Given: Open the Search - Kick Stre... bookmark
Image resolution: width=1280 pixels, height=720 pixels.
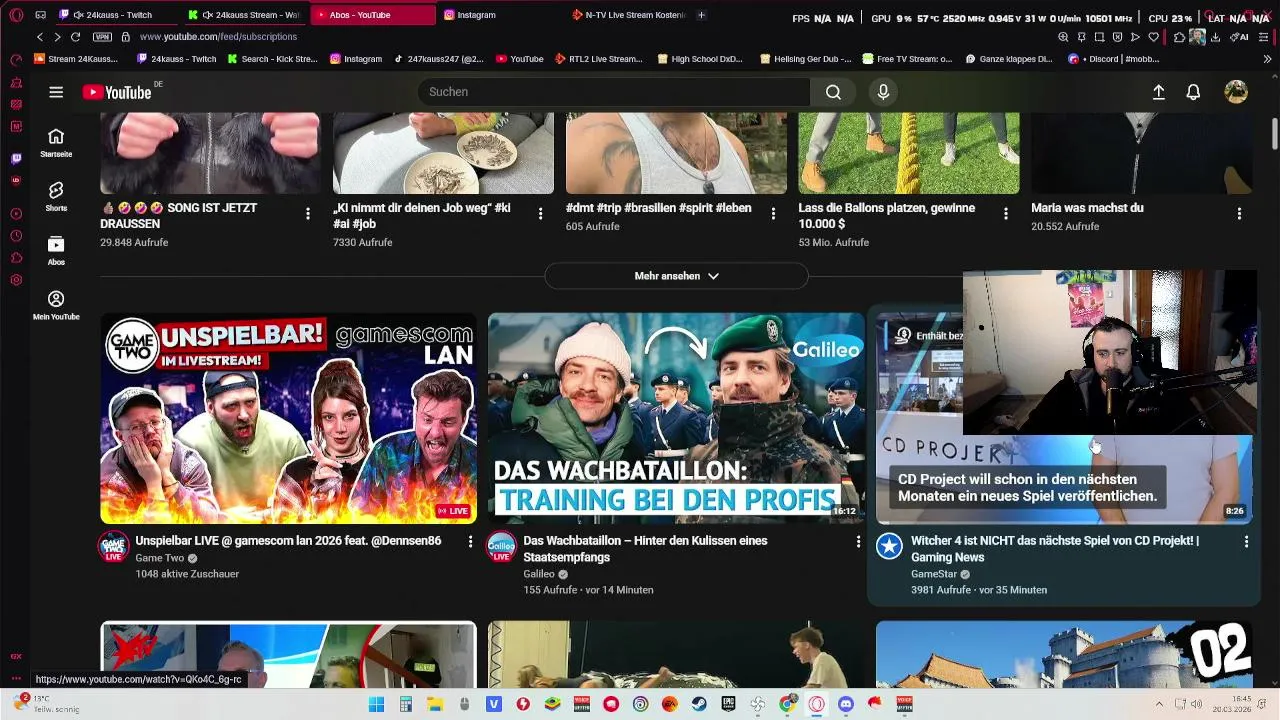Looking at the screenshot, I should tap(272, 59).
